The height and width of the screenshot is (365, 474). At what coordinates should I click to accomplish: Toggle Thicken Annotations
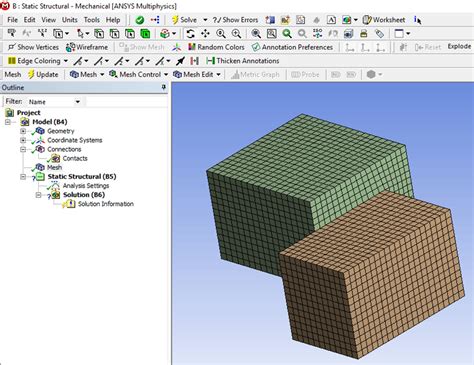tap(243, 61)
